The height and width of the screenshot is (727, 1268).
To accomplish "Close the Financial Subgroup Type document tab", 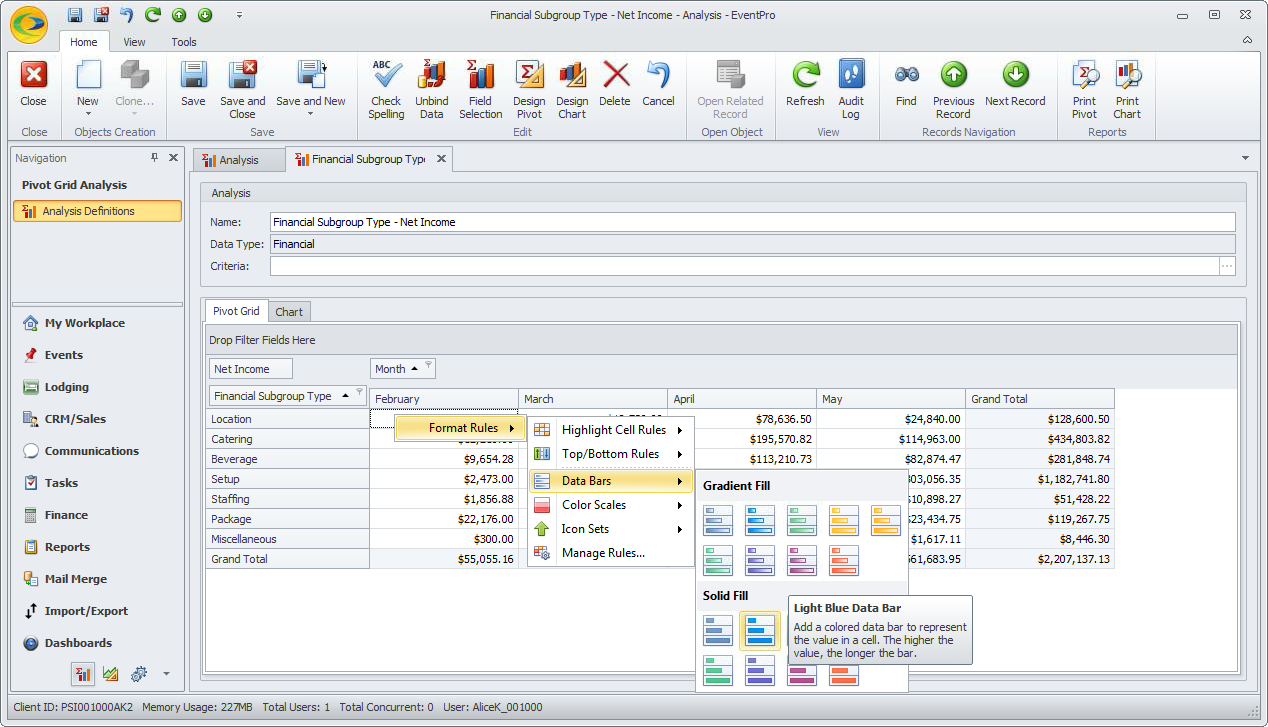I will pyautogui.click(x=441, y=159).
